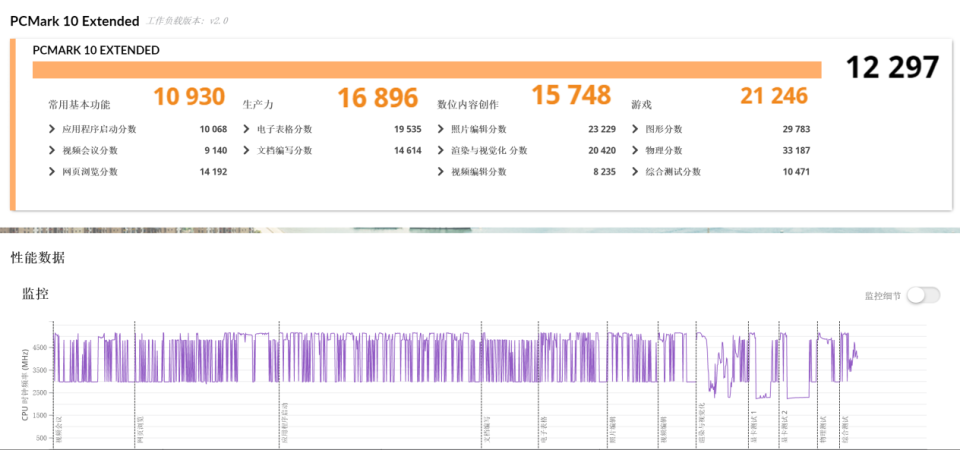Click the 2500 y-axis tick label
The image size is (960, 450).
(39, 392)
